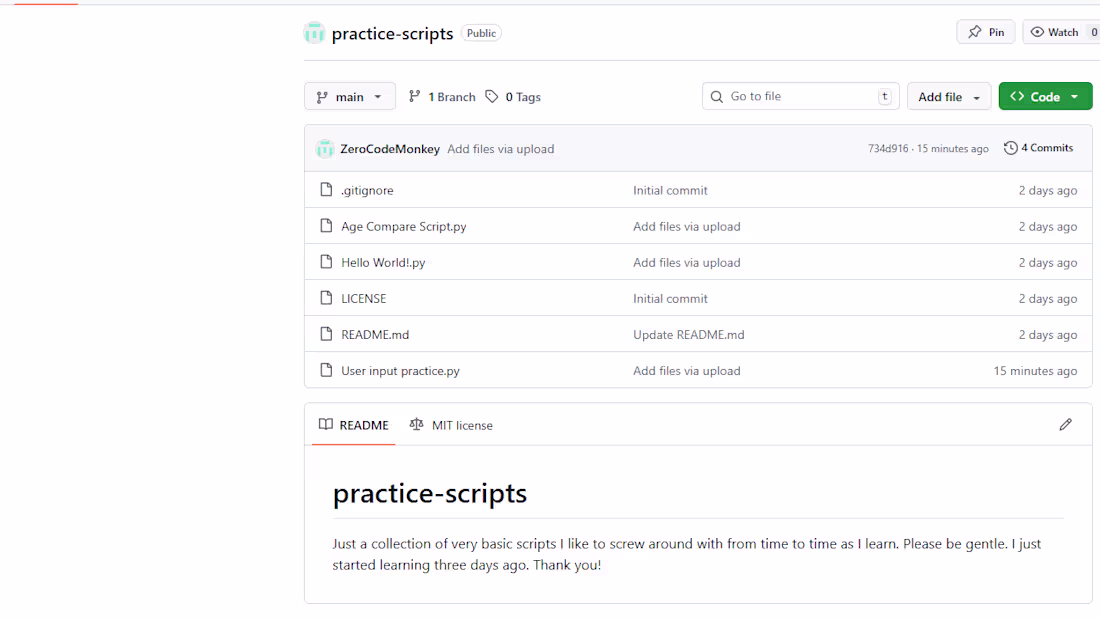Pin the repository with the Pin button
The width and height of the screenshot is (1100, 619).
click(985, 32)
